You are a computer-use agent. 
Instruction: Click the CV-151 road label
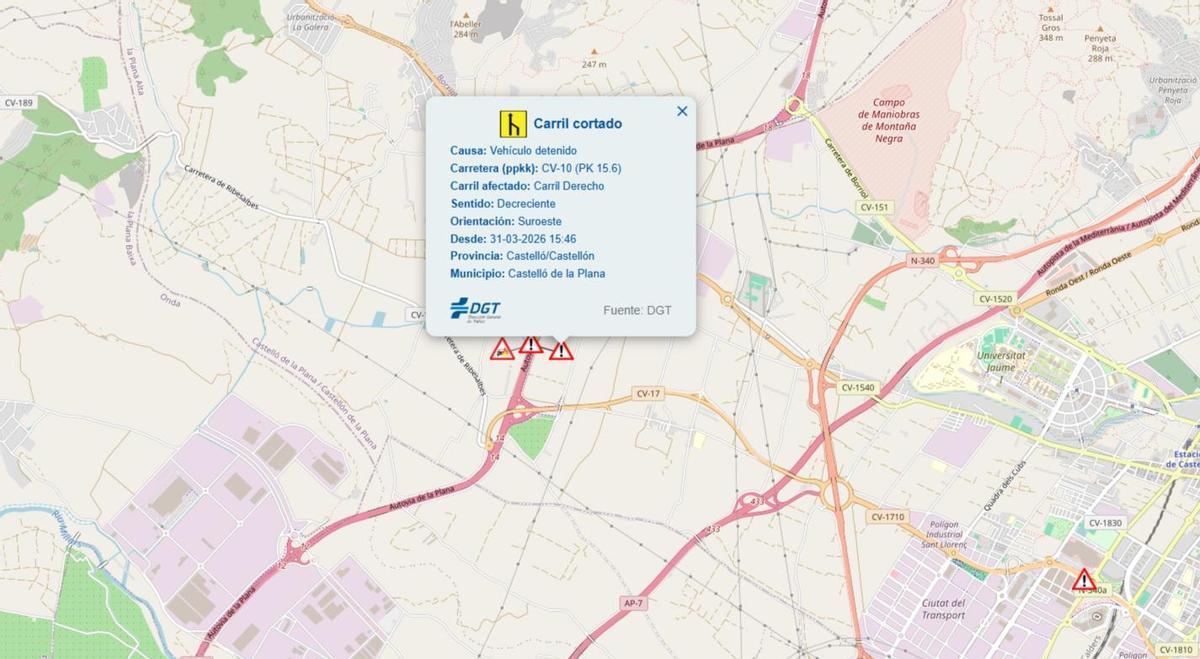click(873, 207)
